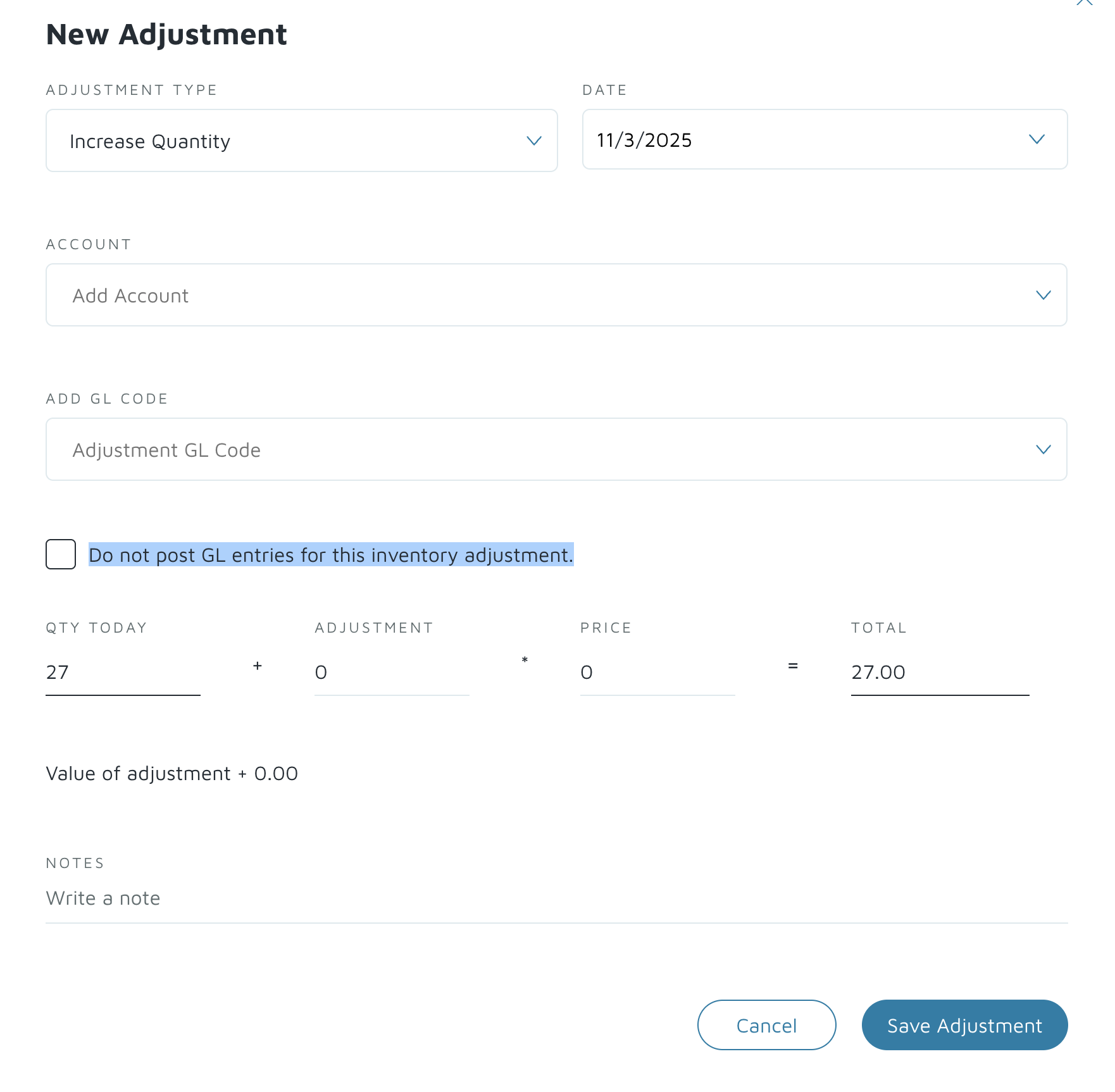
Task: Click the Qty Today field showing 27
Action: point(123,673)
